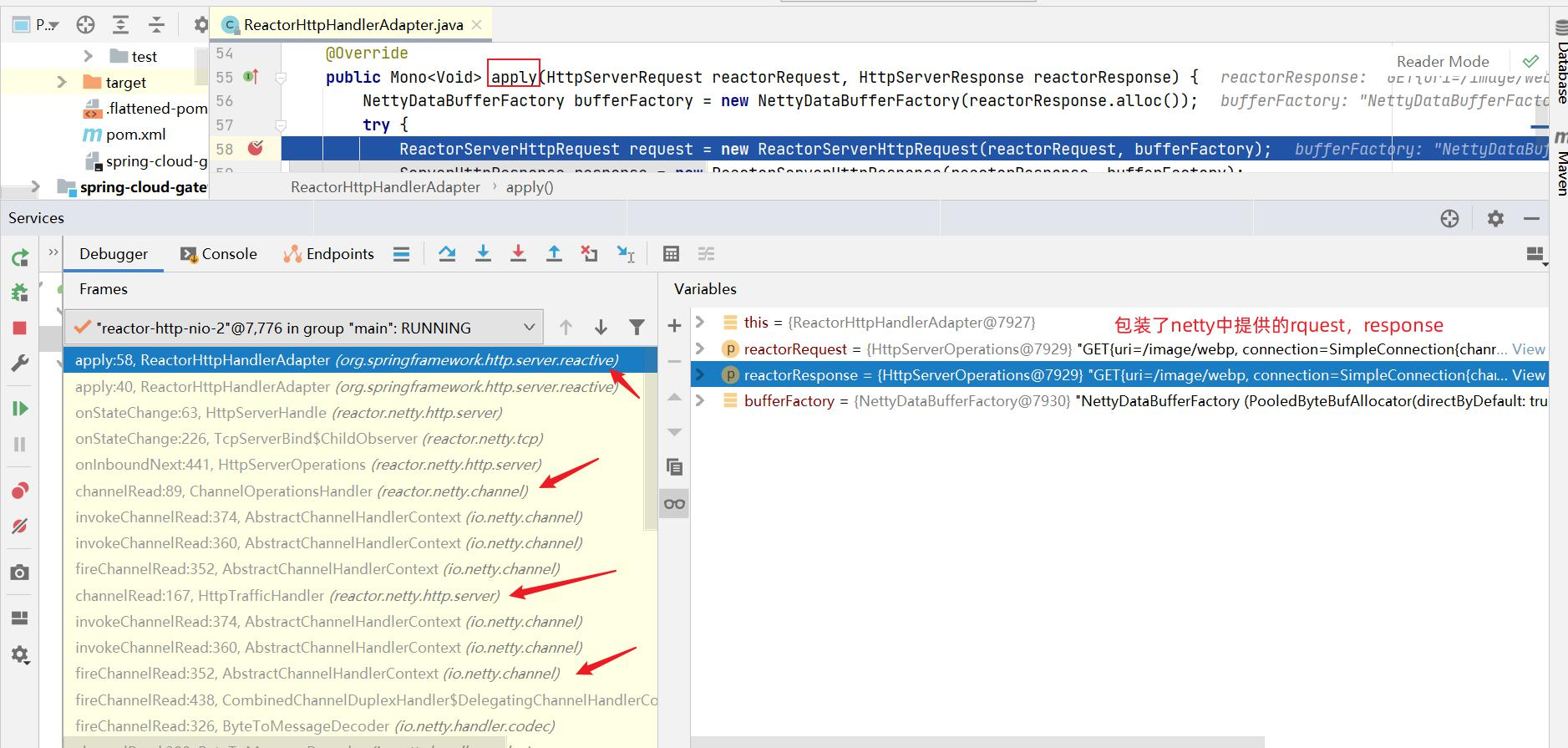Screen dimensions: 1568x748
Task: Click the camera thread dump icon
Action: point(20,572)
